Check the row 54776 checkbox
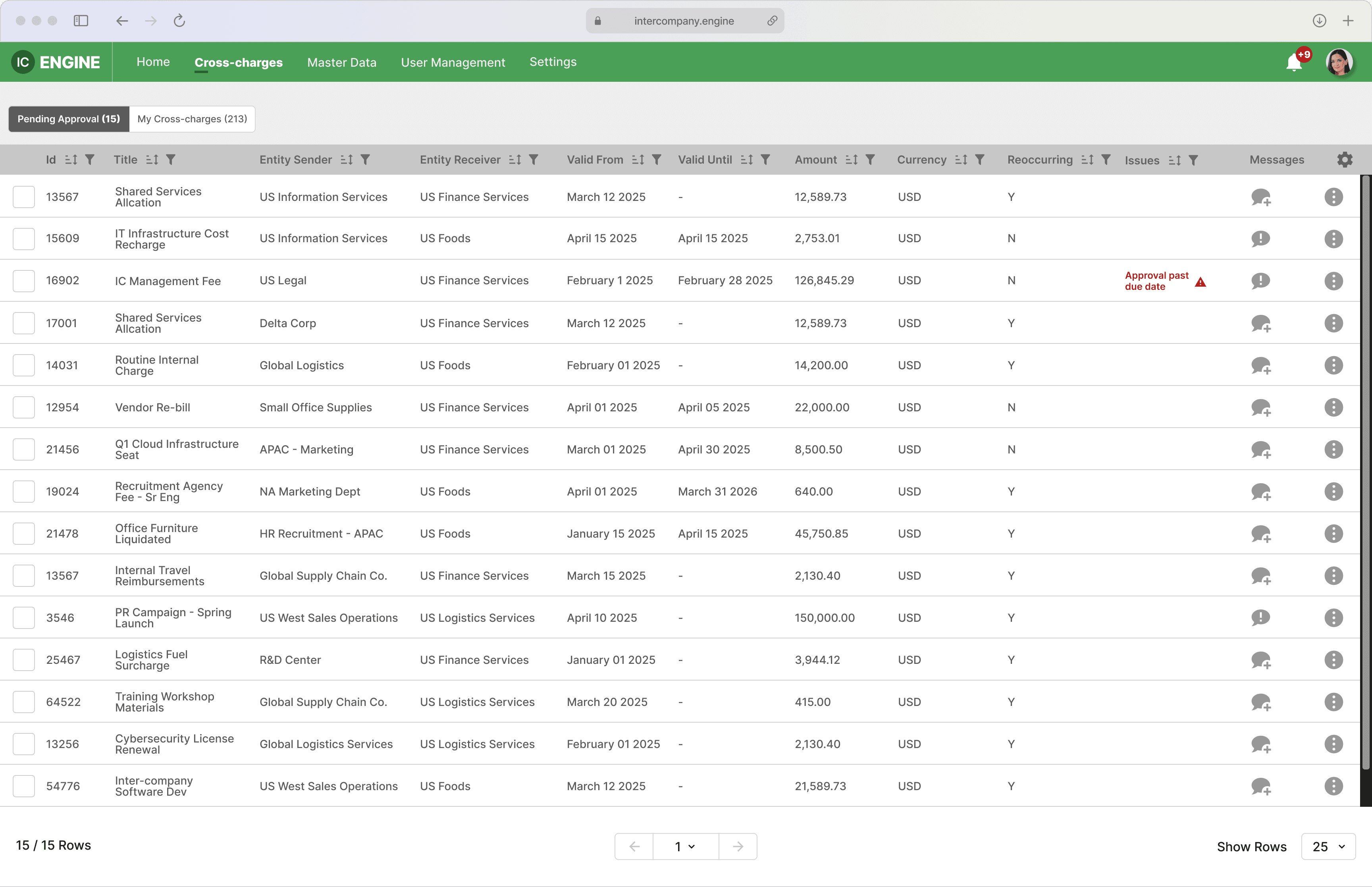The image size is (1372, 887). coord(23,786)
